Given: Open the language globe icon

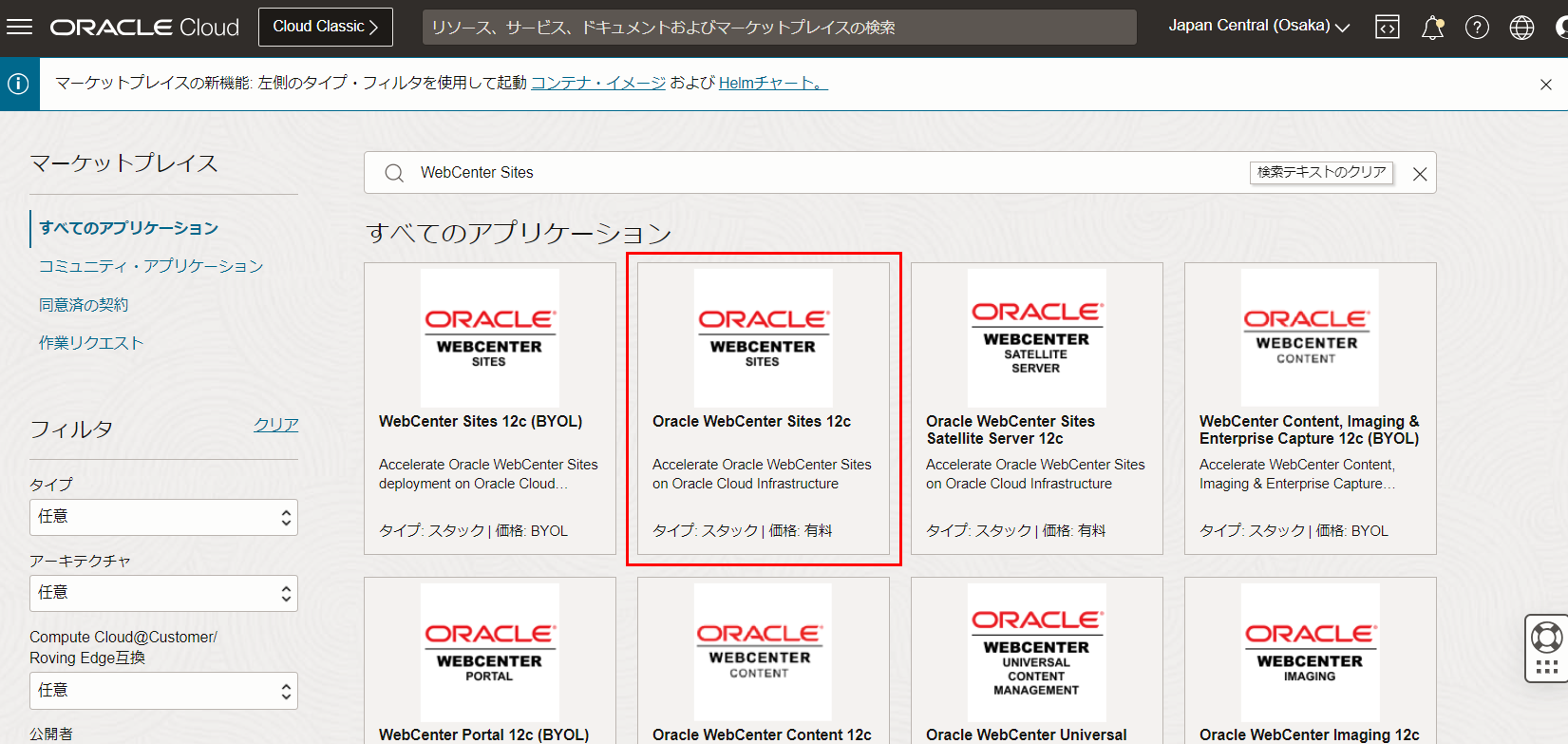Looking at the screenshot, I should [x=1521, y=28].
